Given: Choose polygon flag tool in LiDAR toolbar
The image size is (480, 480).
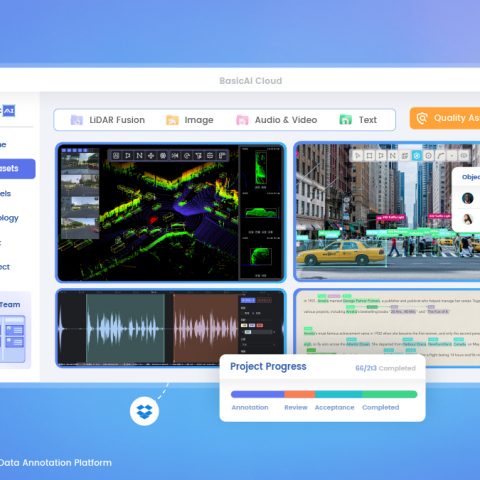Looking at the screenshot, I should (x=128, y=156).
